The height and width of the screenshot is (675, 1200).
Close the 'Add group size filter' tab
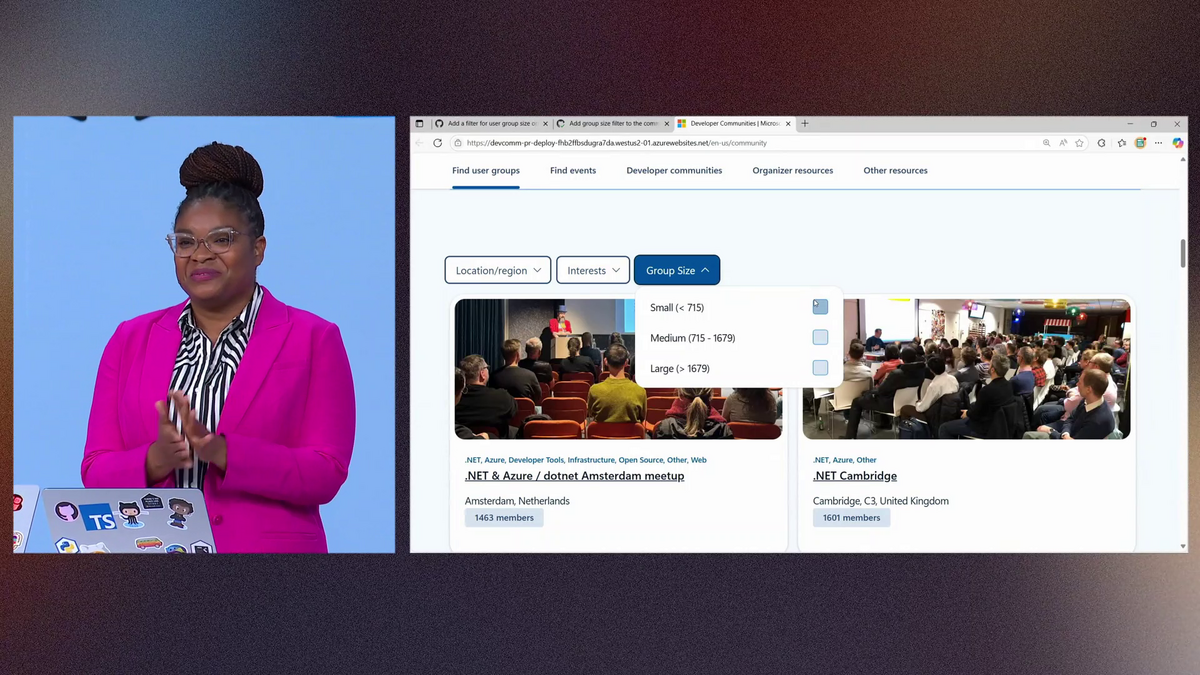click(x=666, y=124)
